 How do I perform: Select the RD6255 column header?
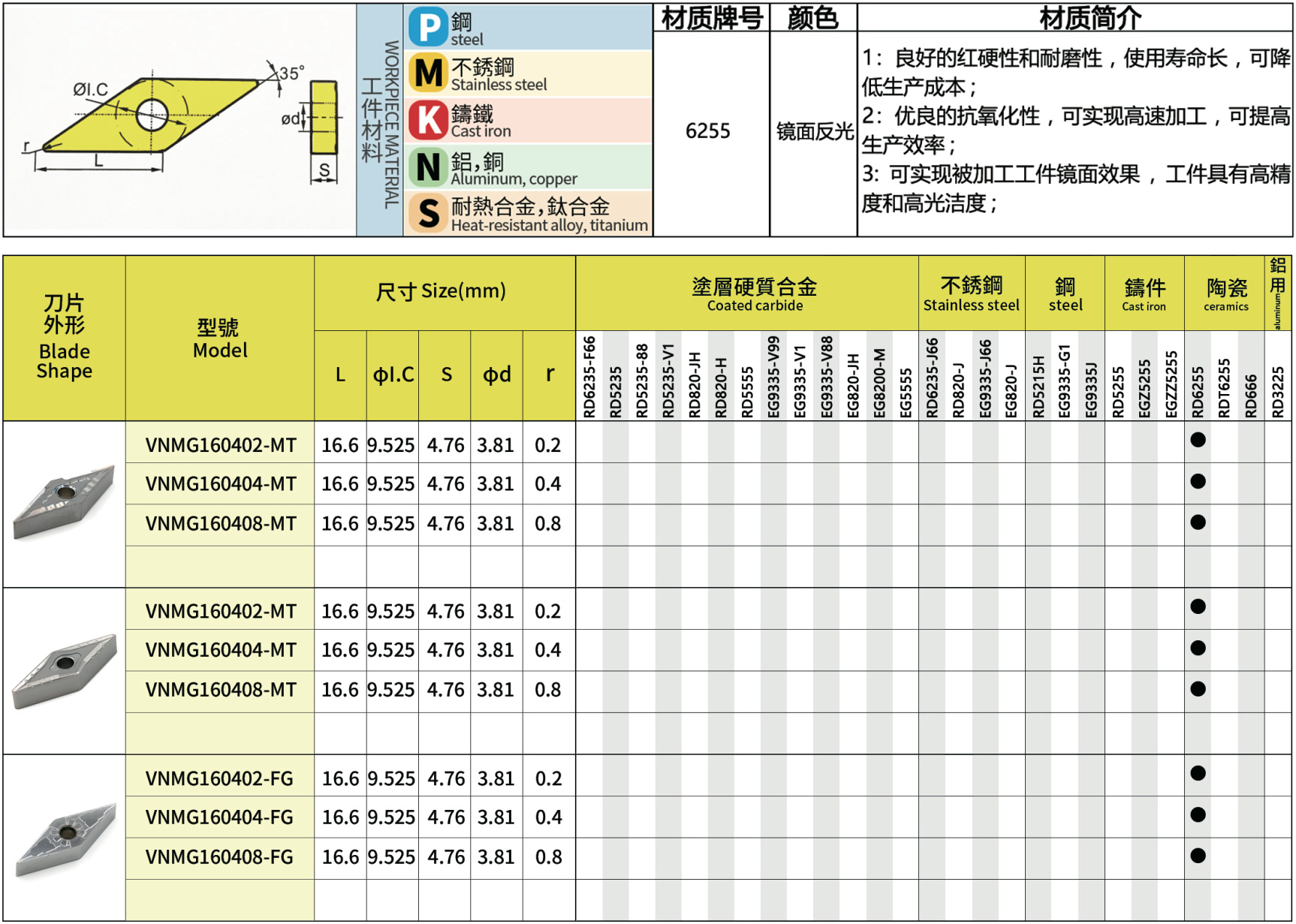pos(1198,390)
